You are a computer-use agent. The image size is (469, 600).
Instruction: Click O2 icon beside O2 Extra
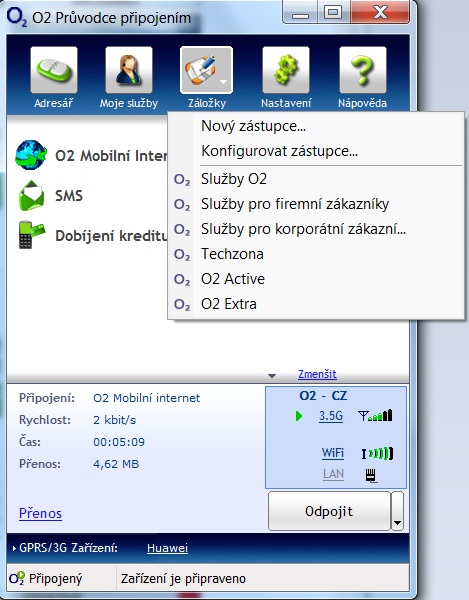coord(182,305)
